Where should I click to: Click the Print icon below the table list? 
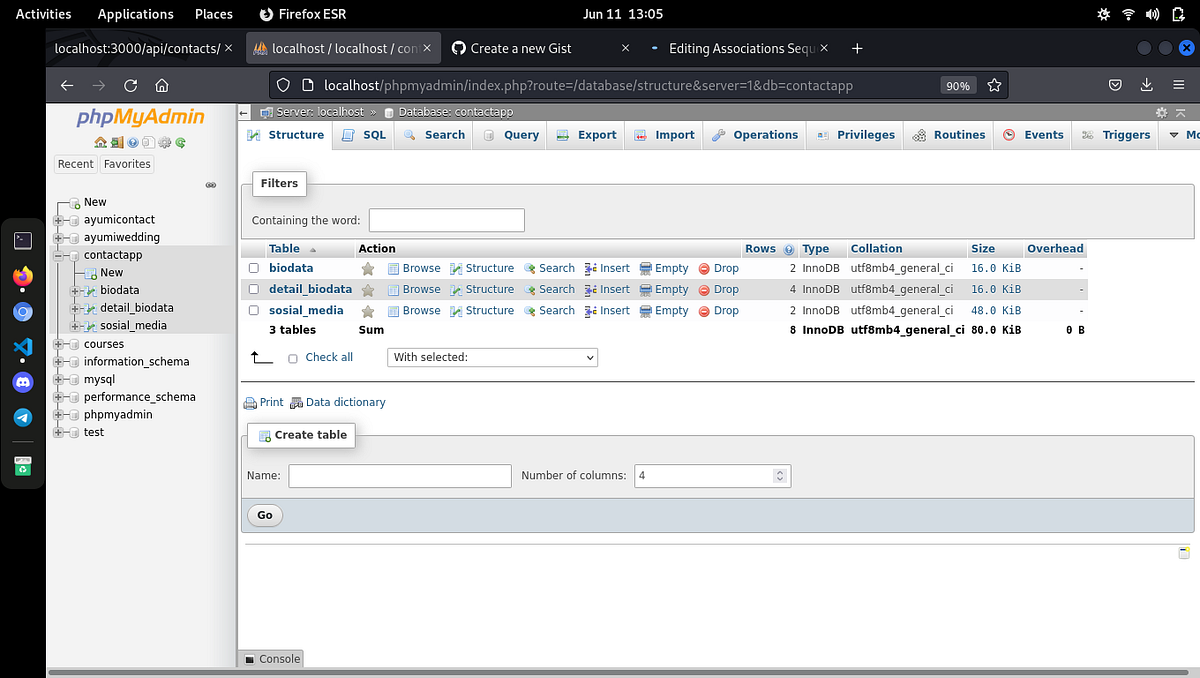(262, 402)
